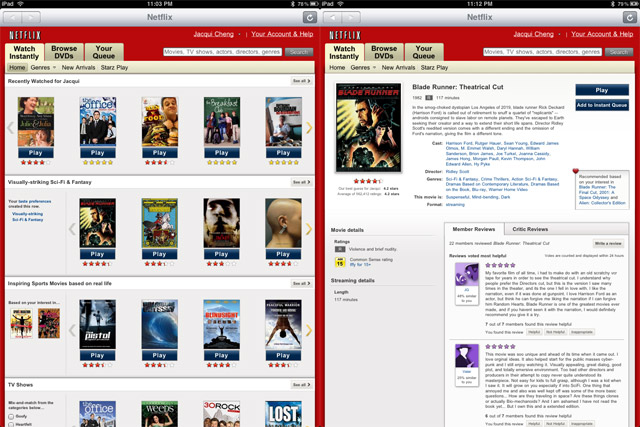Viewport: 640px width, 427px height.
Task: Open first reviewer's purple avatar
Action: [467, 274]
